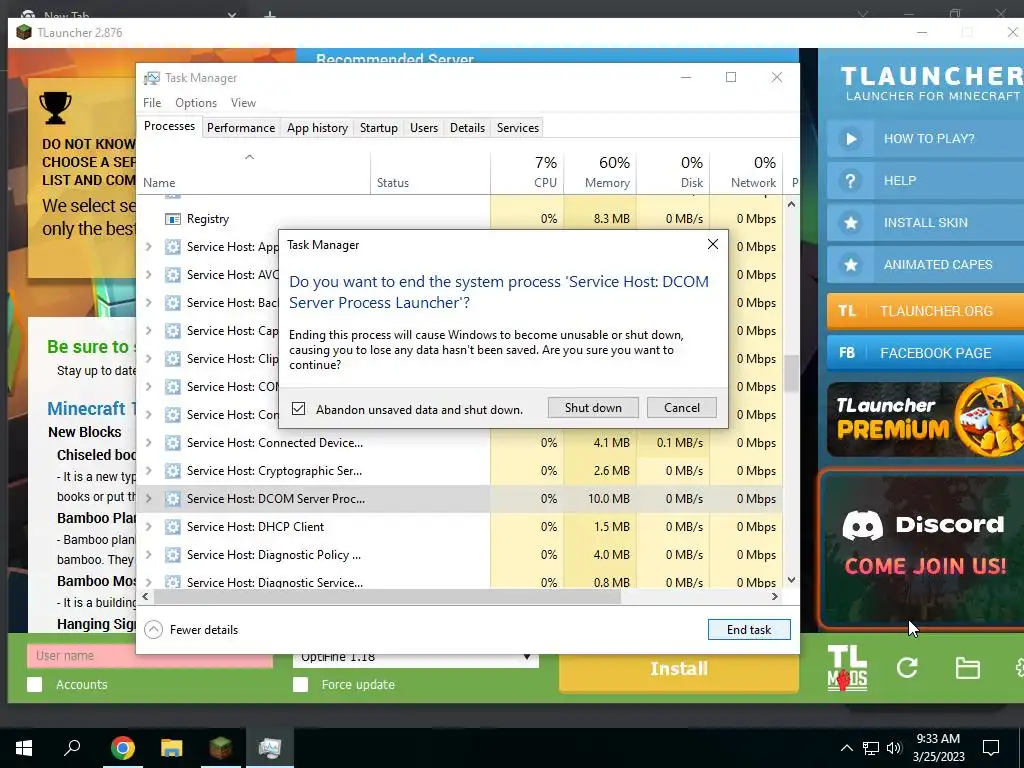Click the Shut down button in dialog
The width and height of the screenshot is (1024, 768).
(593, 408)
